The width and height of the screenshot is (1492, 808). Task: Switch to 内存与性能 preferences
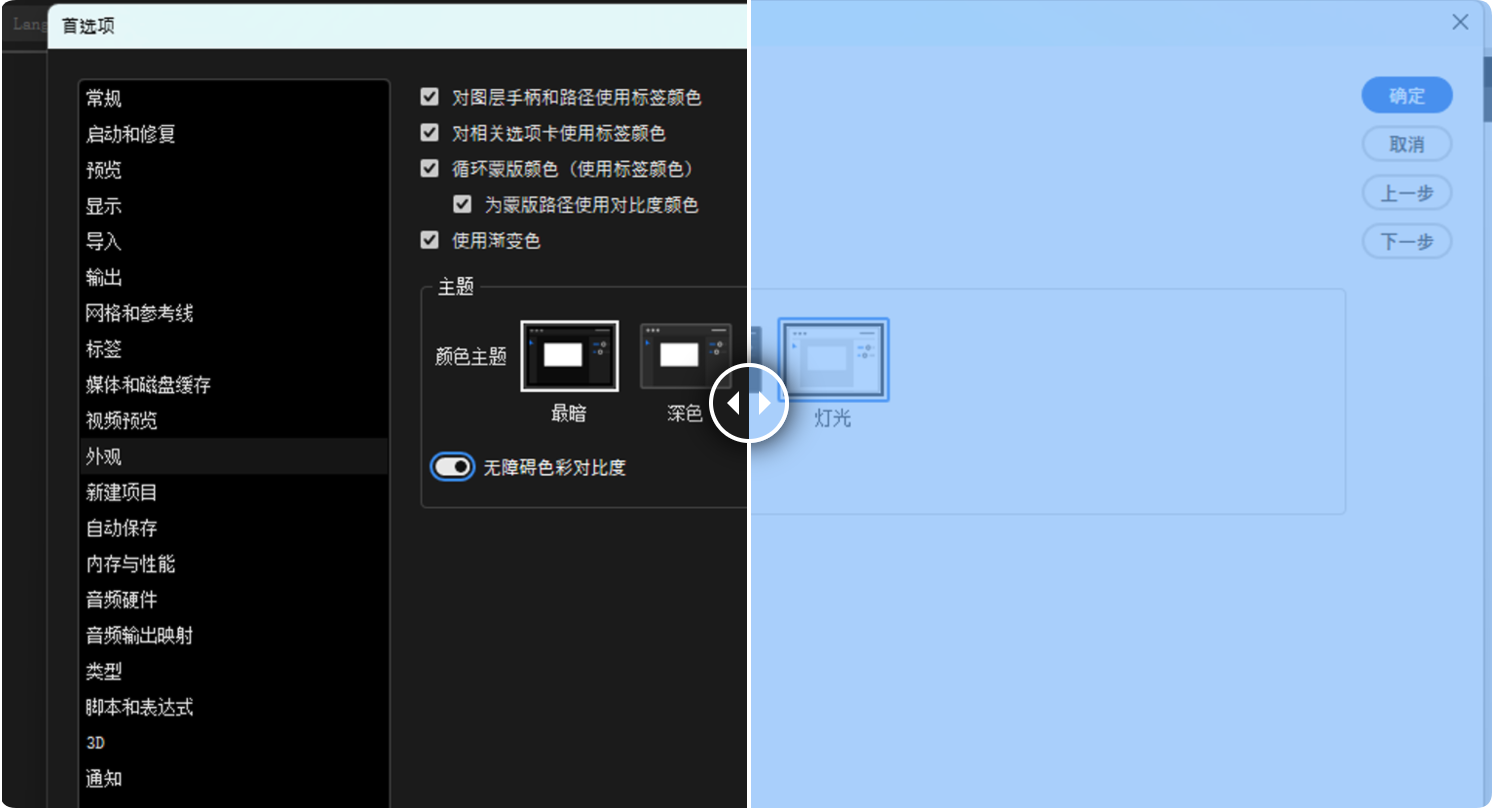130,564
